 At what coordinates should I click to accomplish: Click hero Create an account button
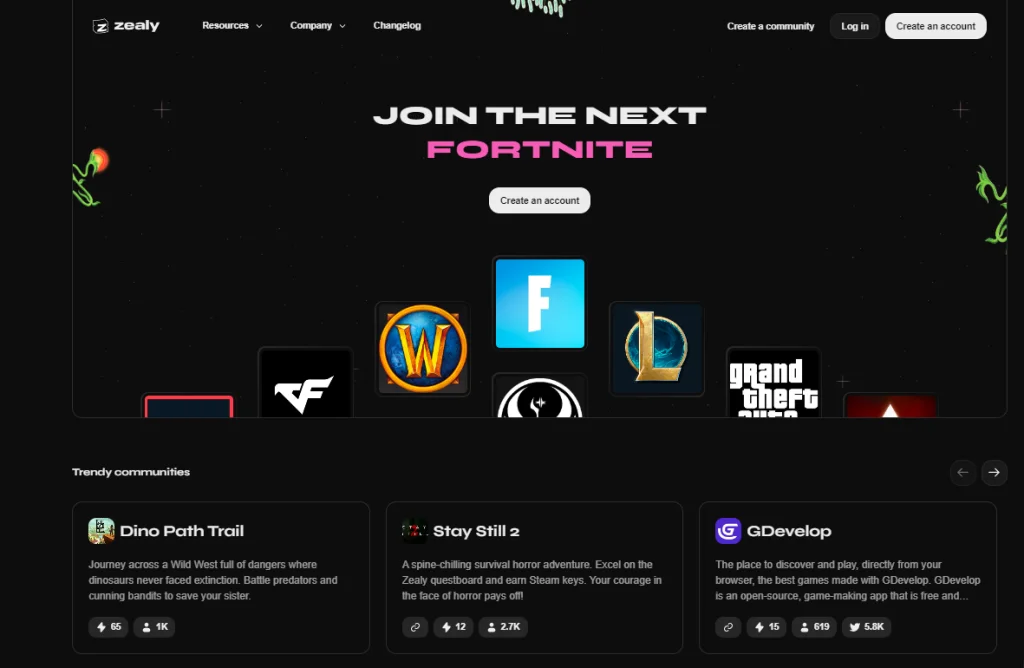[x=539, y=200]
